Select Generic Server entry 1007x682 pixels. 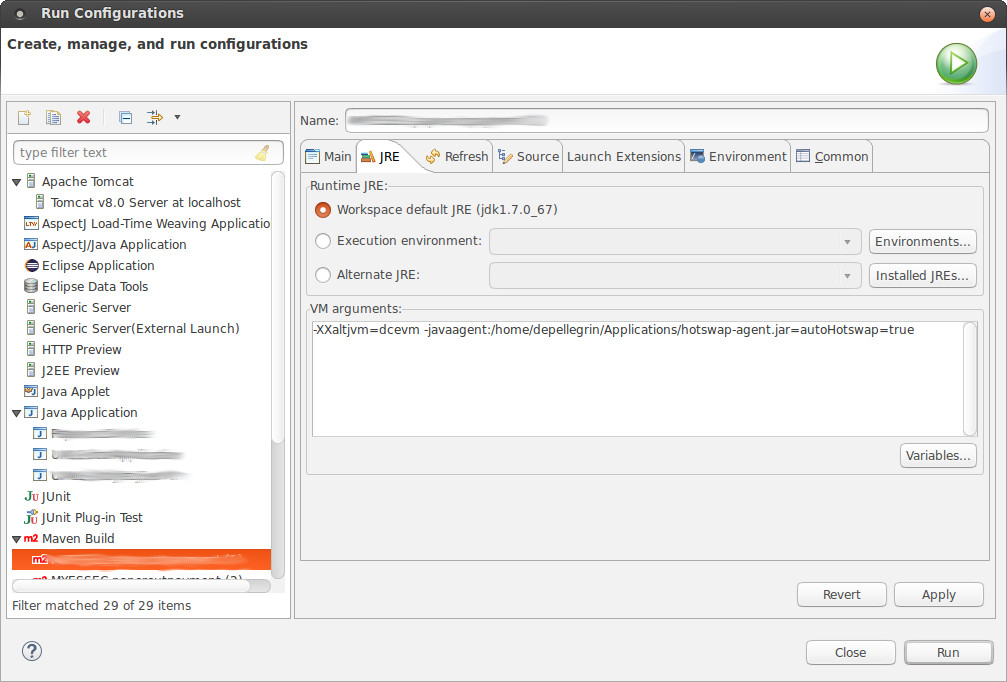(x=87, y=308)
